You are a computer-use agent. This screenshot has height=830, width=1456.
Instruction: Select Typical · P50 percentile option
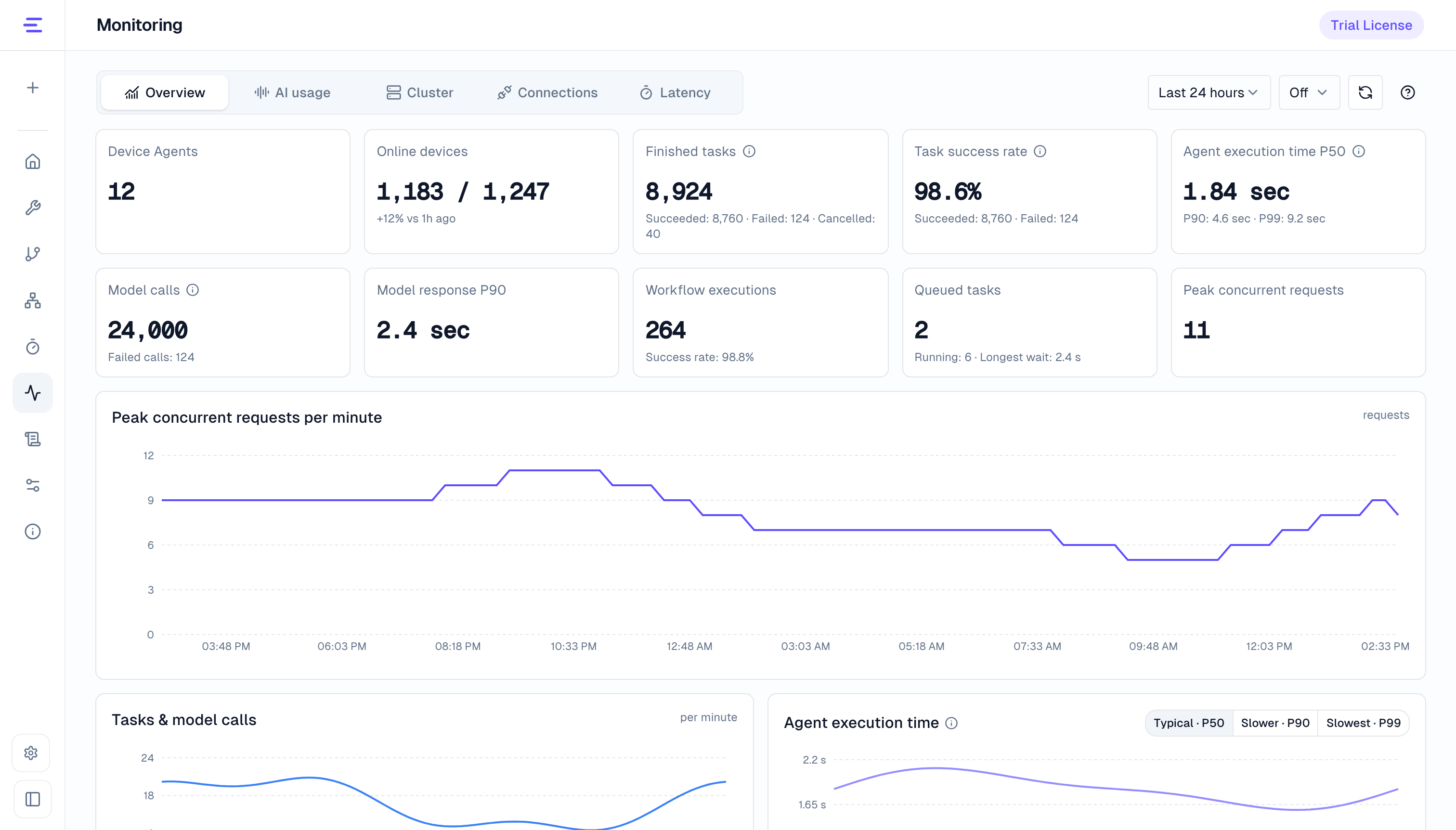(x=1189, y=723)
